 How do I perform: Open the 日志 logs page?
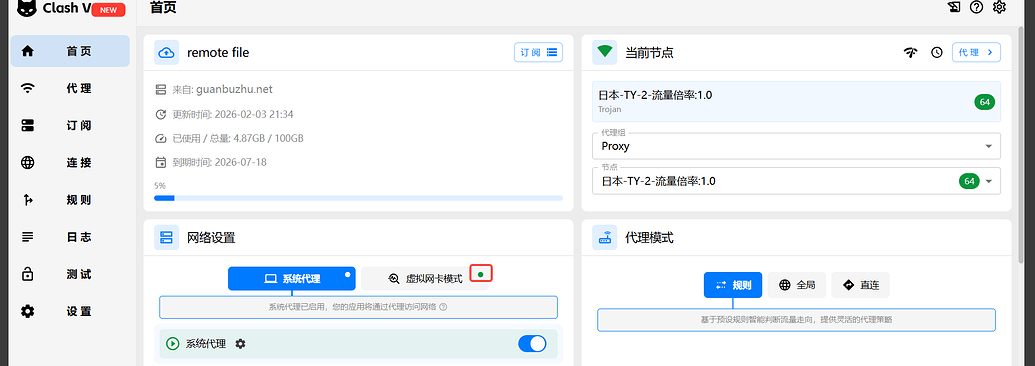[x=70, y=237]
